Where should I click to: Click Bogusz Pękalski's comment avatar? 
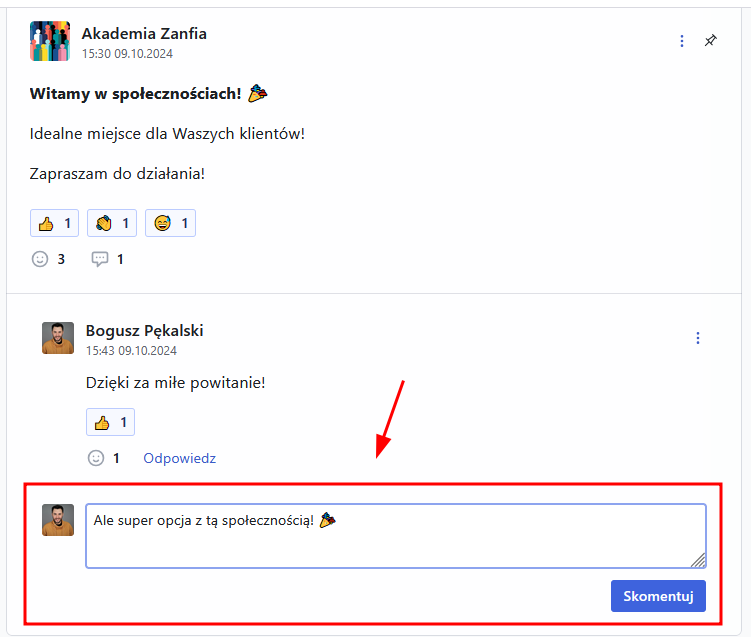pyautogui.click(x=58, y=338)
